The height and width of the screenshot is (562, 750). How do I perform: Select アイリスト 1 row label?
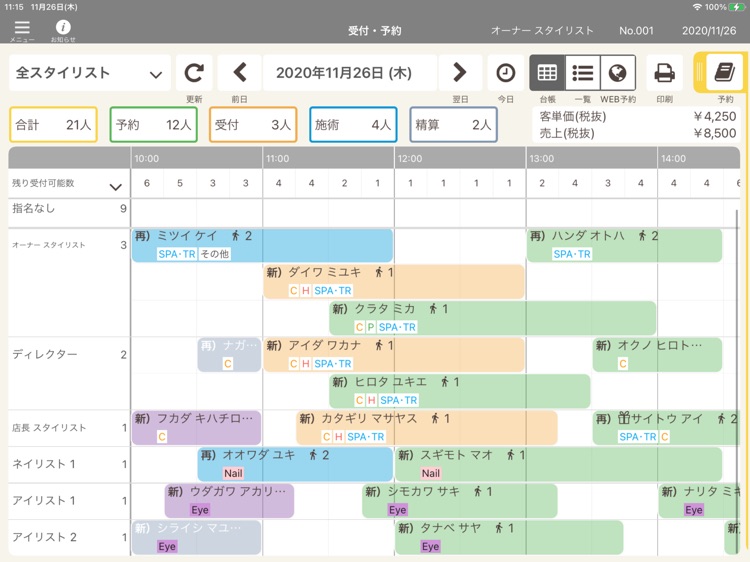(44, 500)
